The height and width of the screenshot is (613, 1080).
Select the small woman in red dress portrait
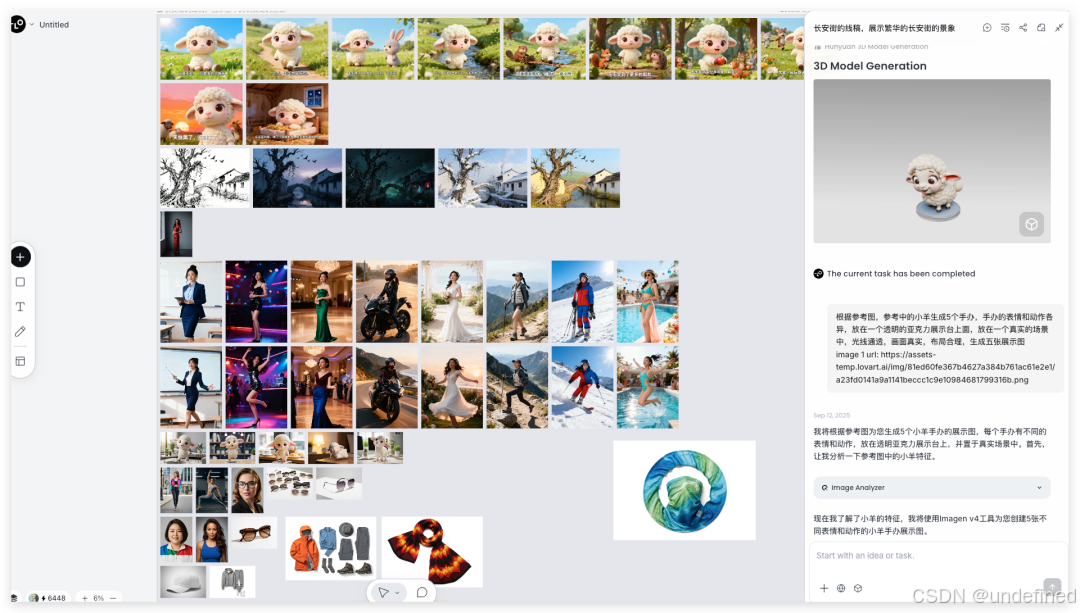176,234
